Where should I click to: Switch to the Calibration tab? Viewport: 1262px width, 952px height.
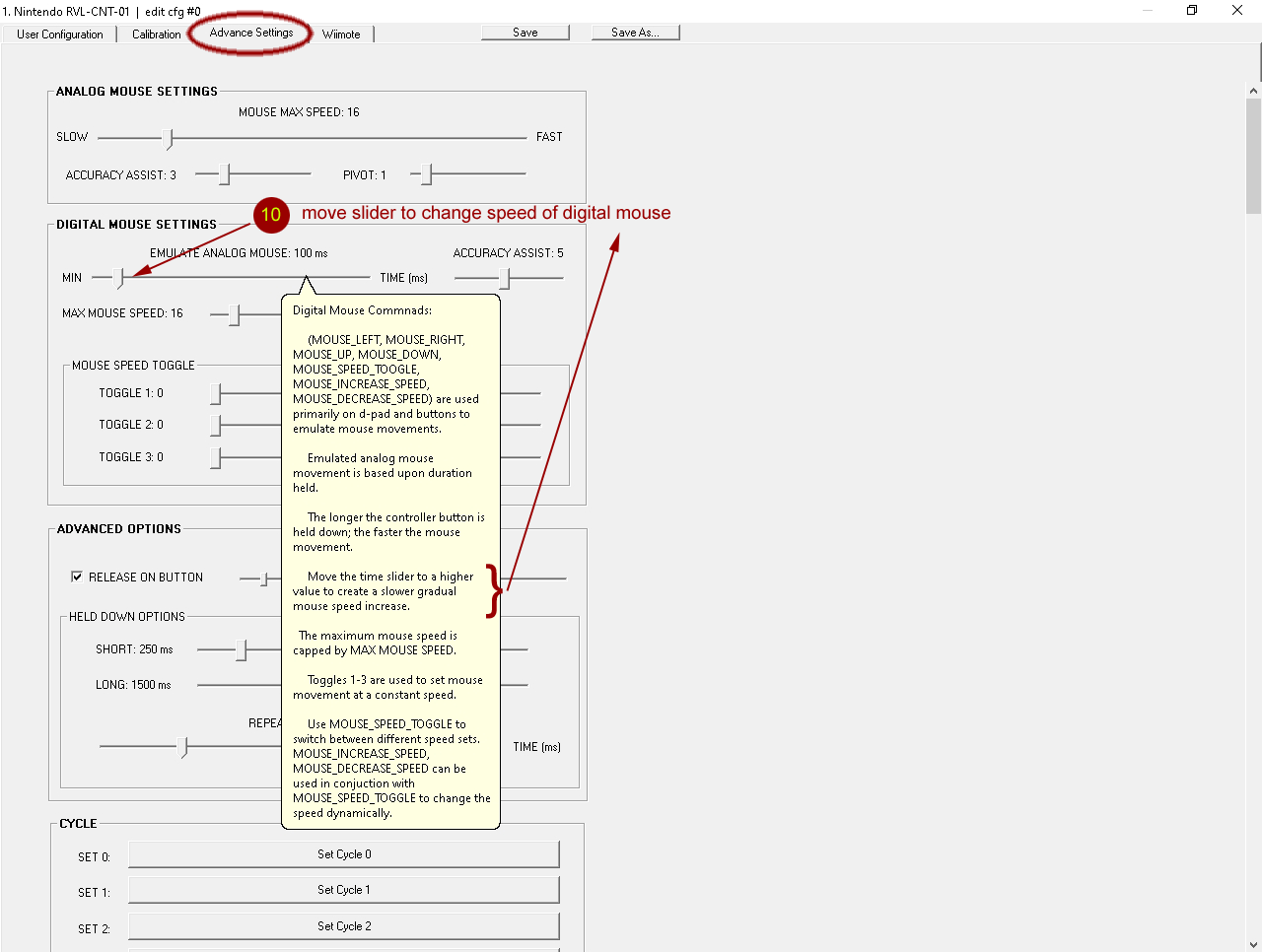156,34
